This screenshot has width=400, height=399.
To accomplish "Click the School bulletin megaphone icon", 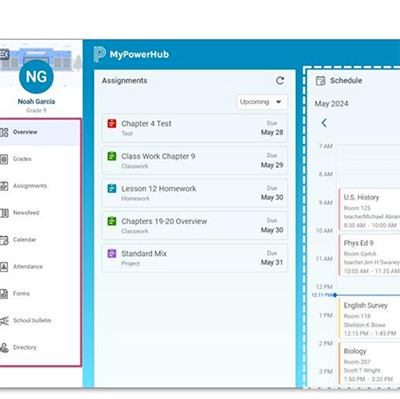I will click(4, 321).
